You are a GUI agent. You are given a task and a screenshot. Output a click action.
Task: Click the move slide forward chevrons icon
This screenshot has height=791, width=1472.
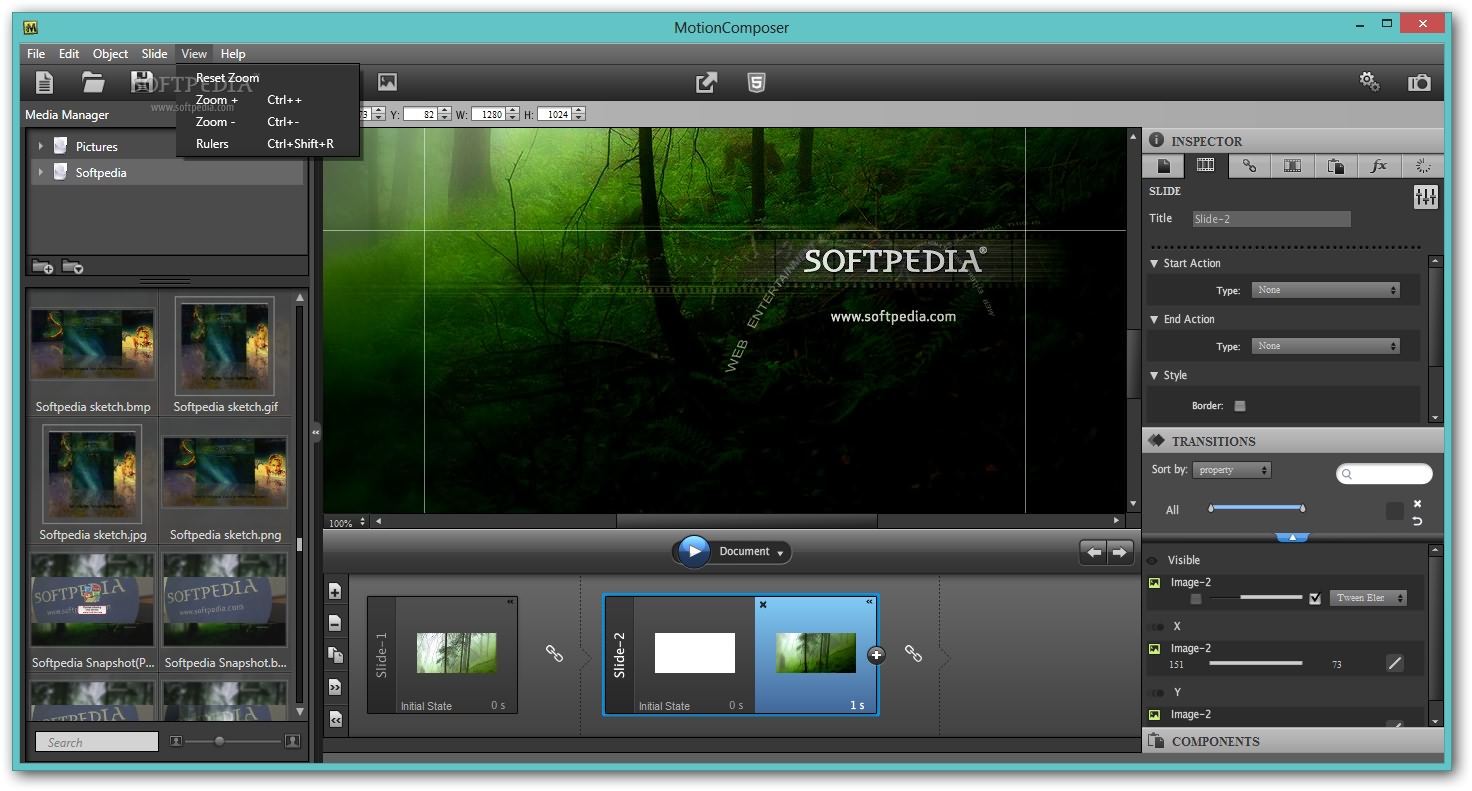pyautogui.click(x=335, y=687)
